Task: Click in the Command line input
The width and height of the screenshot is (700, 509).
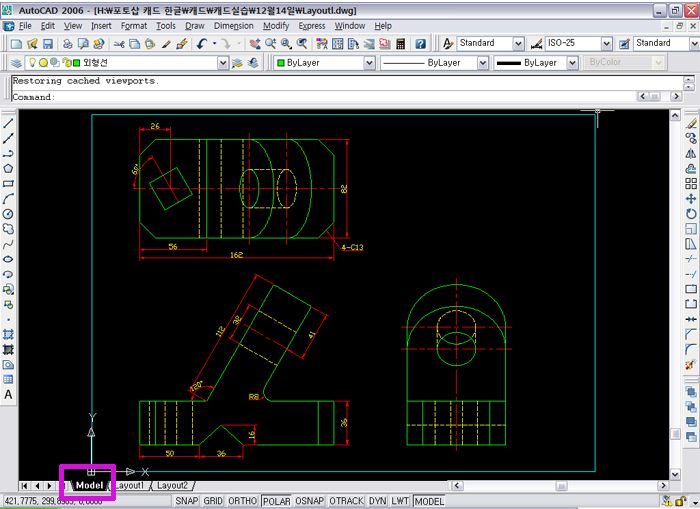Action: pyautogui.click(x=323, y=96)
